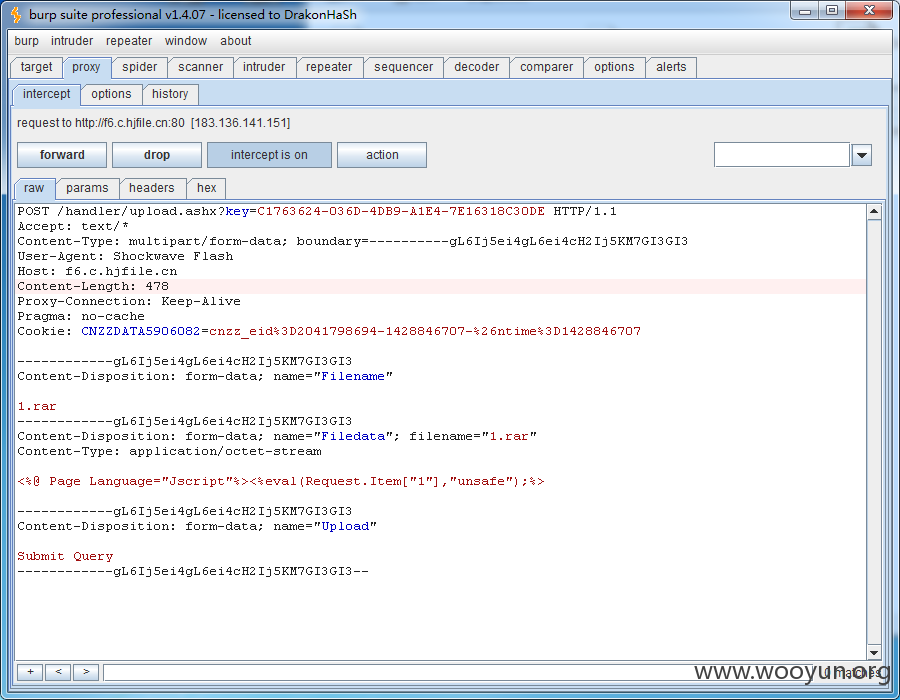Click the 'Pragma: no-cache' line
This screenshot has height=700, width=900.
[81, 316]
